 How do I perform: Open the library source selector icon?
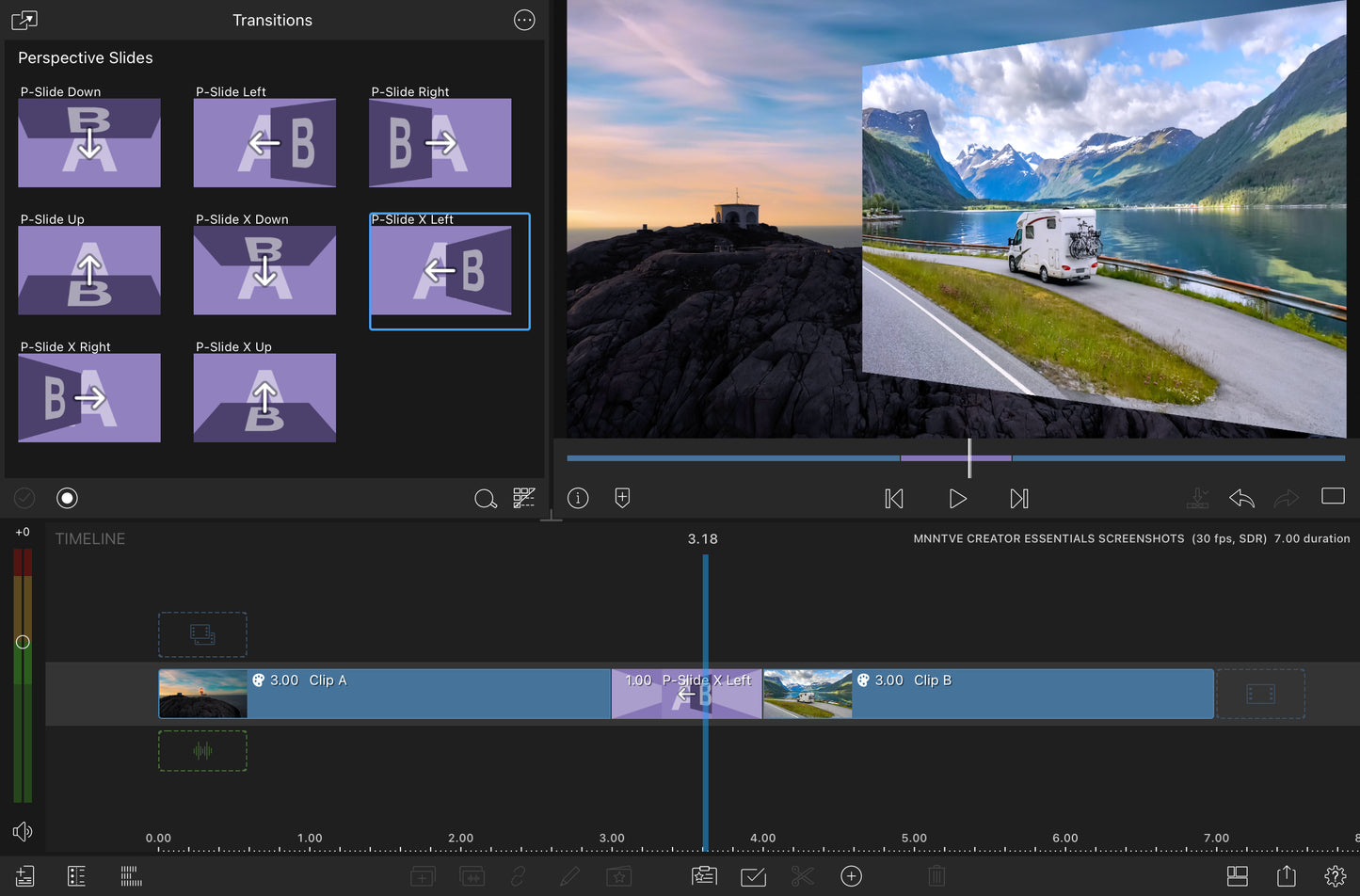[x=24, y=20]
